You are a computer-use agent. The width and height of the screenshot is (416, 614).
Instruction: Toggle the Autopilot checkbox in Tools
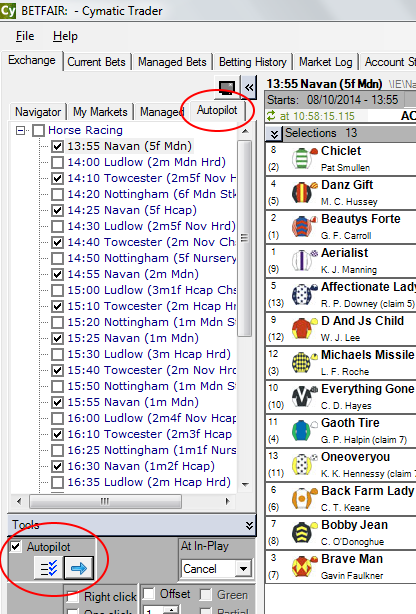coord(16,546)
